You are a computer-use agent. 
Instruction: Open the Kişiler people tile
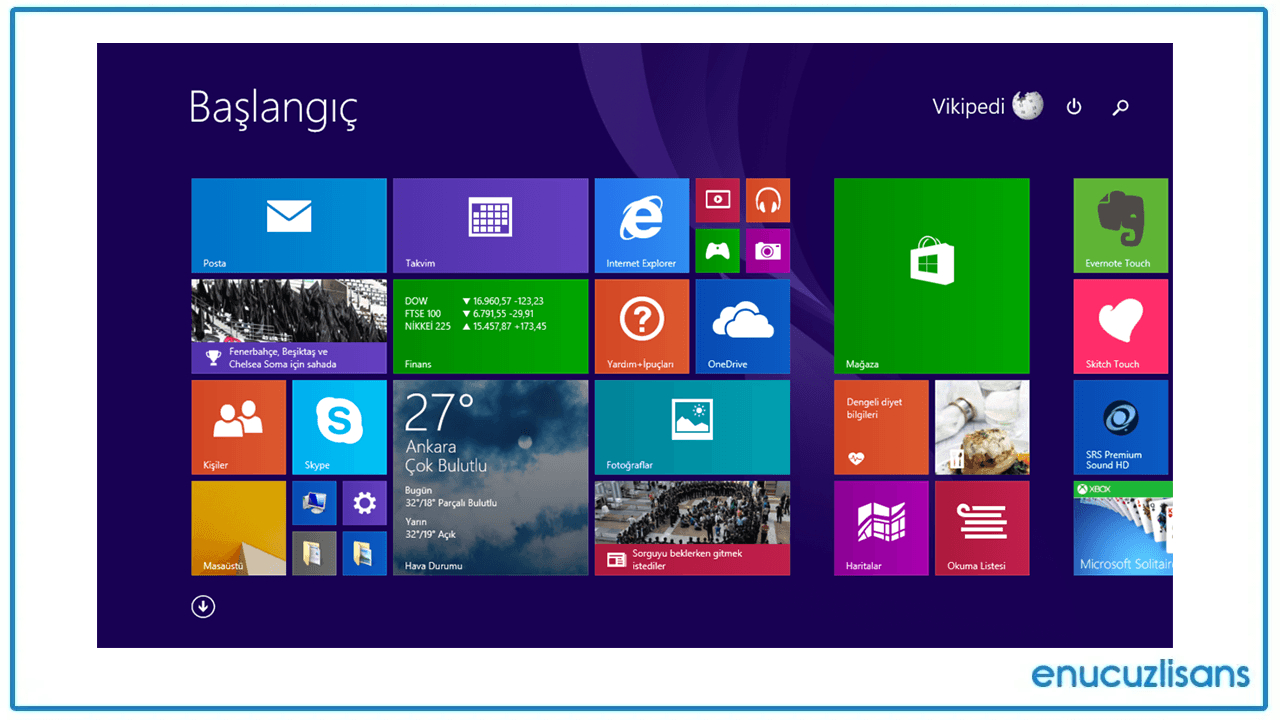tap(238, 427)
